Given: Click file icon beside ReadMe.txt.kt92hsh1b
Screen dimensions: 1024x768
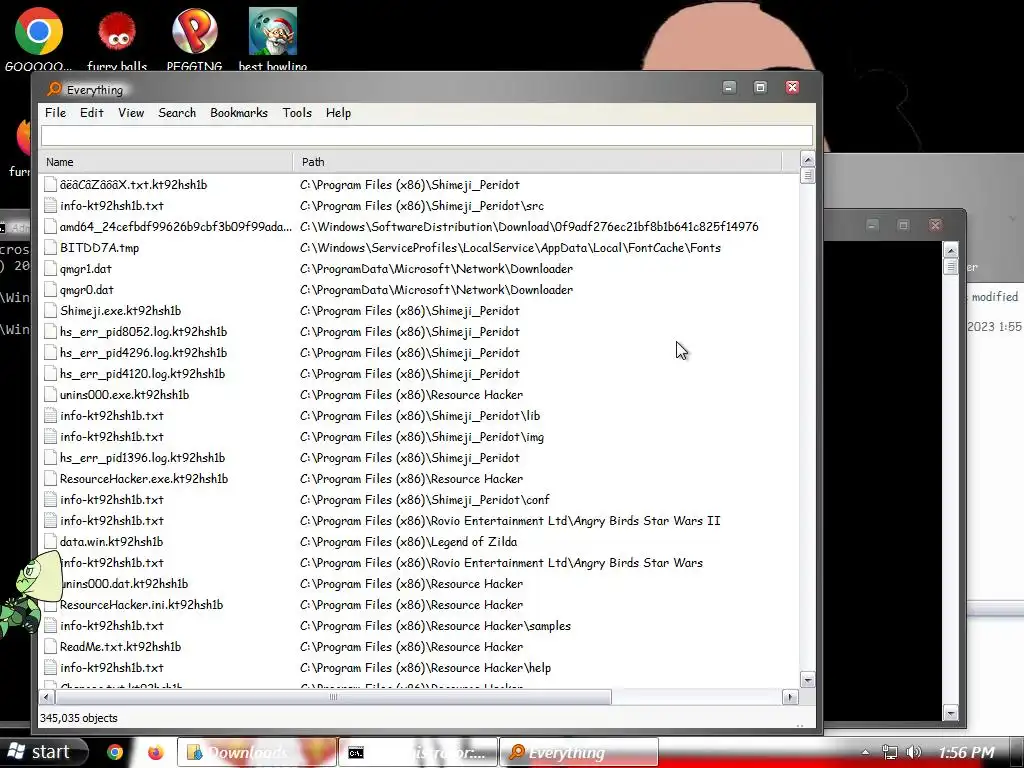Looking at the screenshot, I should pos(50,647).
